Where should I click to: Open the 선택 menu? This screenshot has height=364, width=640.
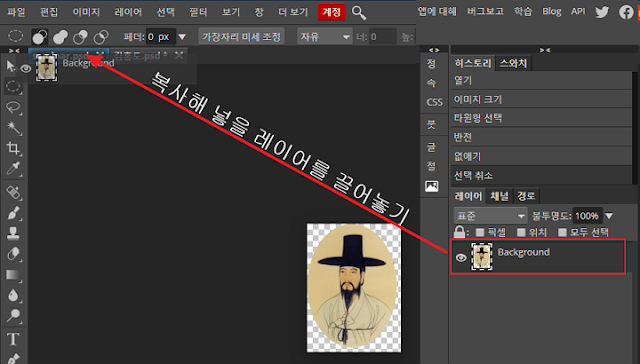[x=165, y=12]
